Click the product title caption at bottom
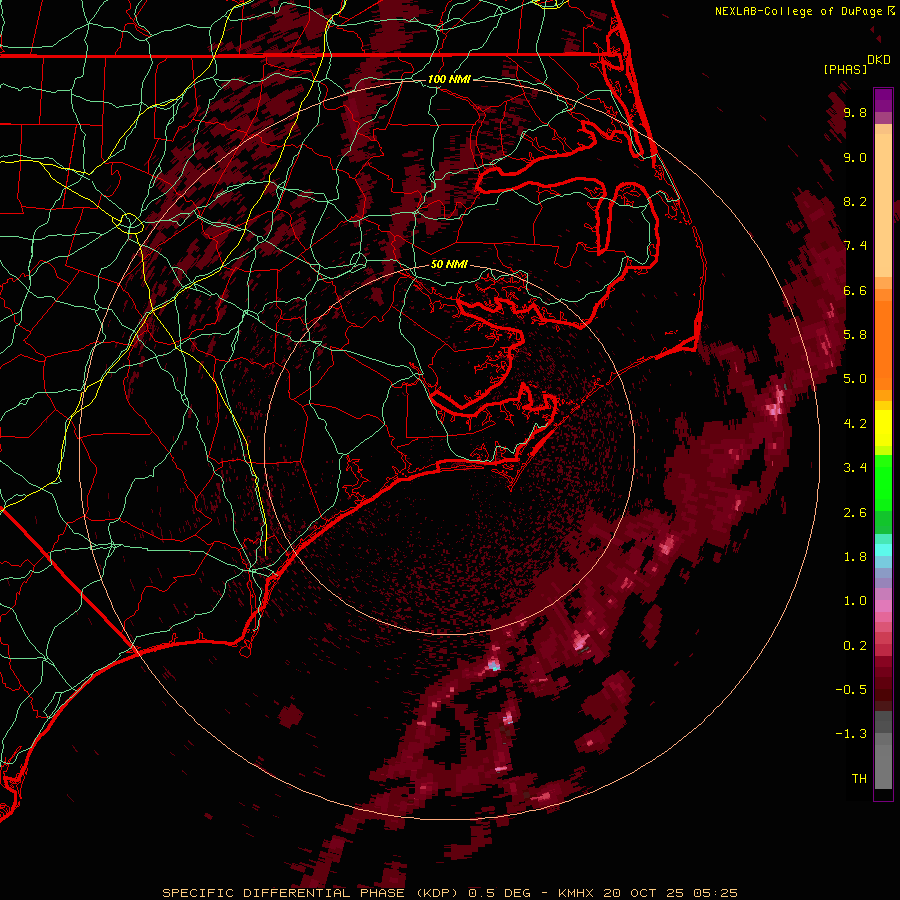 point(449,893)
